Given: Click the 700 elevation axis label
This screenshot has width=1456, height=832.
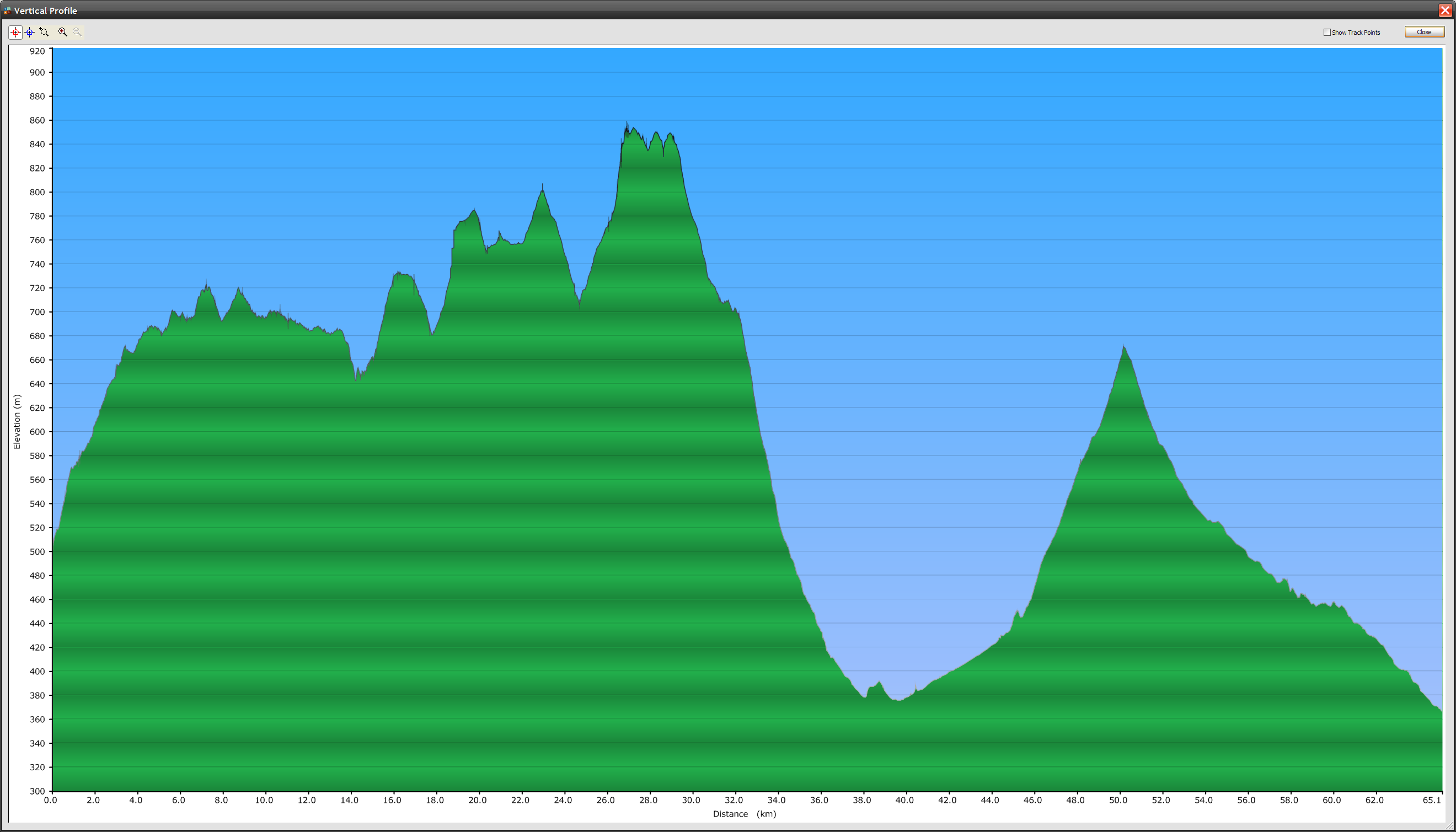Looking at the screenshot, I should coord(37,312).
